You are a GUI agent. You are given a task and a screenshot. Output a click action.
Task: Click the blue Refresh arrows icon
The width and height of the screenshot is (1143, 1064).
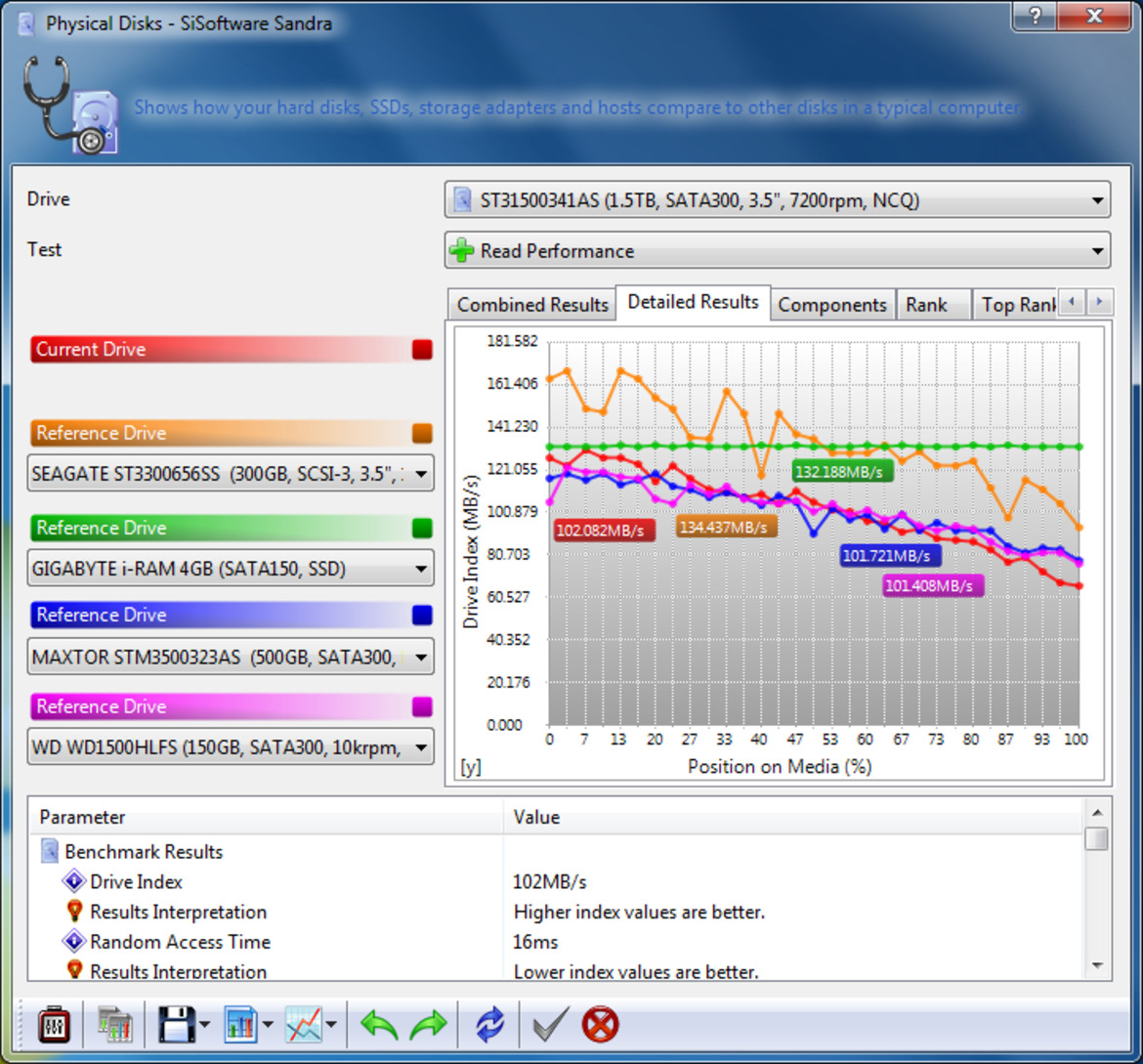click(x=489, y=1025)
